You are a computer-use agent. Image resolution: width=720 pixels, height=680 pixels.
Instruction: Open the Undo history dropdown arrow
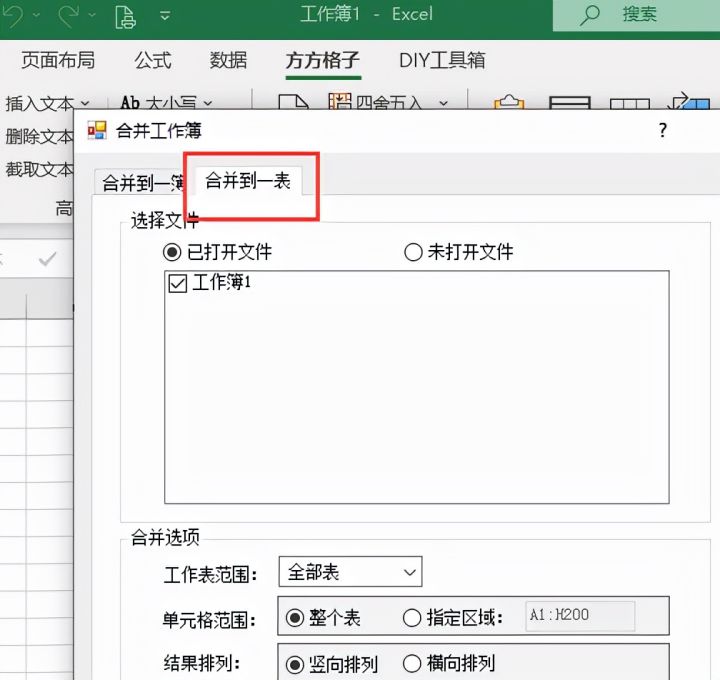click(x=36, y=16)
